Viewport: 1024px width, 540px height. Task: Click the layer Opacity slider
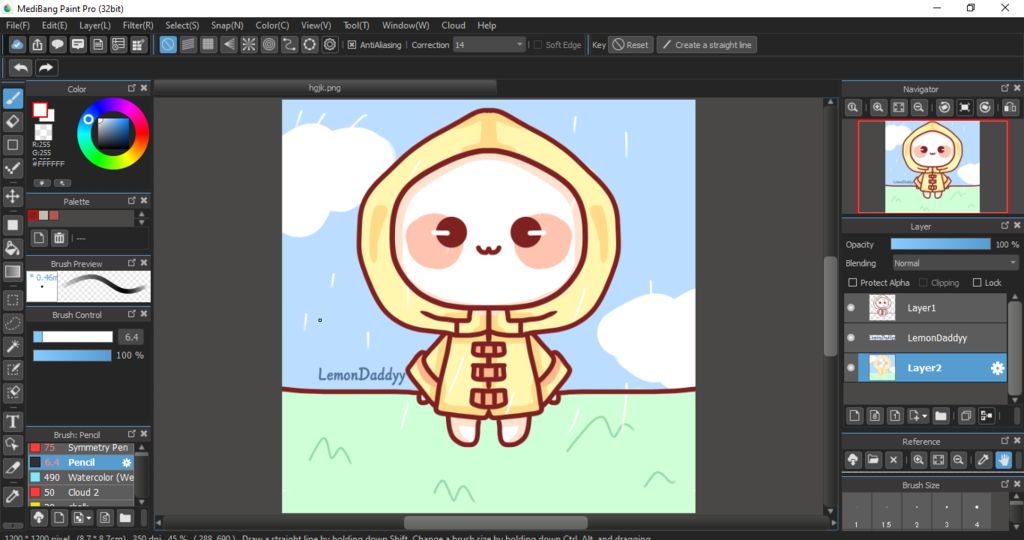click(x=940, y=244)
